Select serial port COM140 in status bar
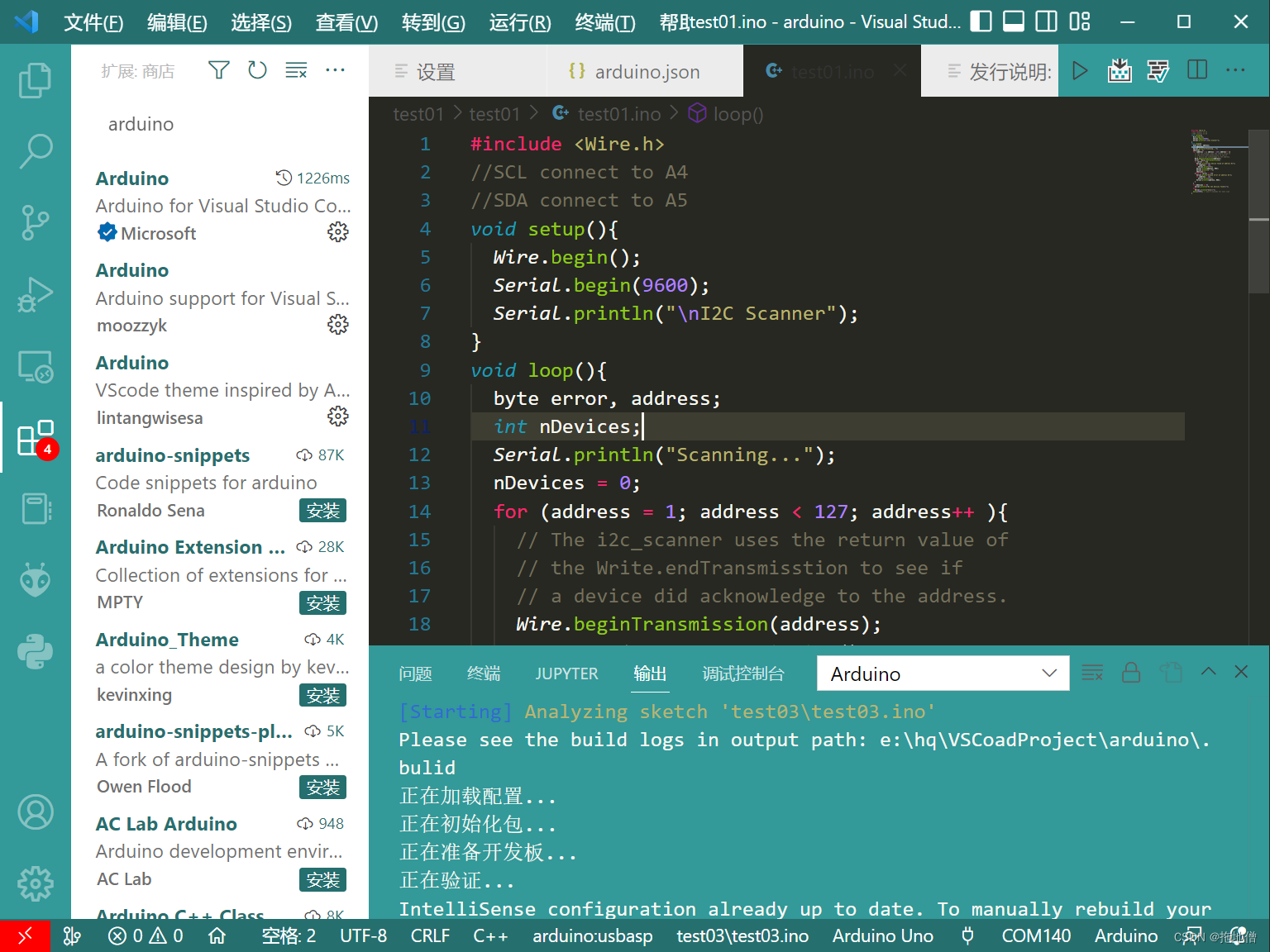Screen dimensions: 1270x952 1036,935
